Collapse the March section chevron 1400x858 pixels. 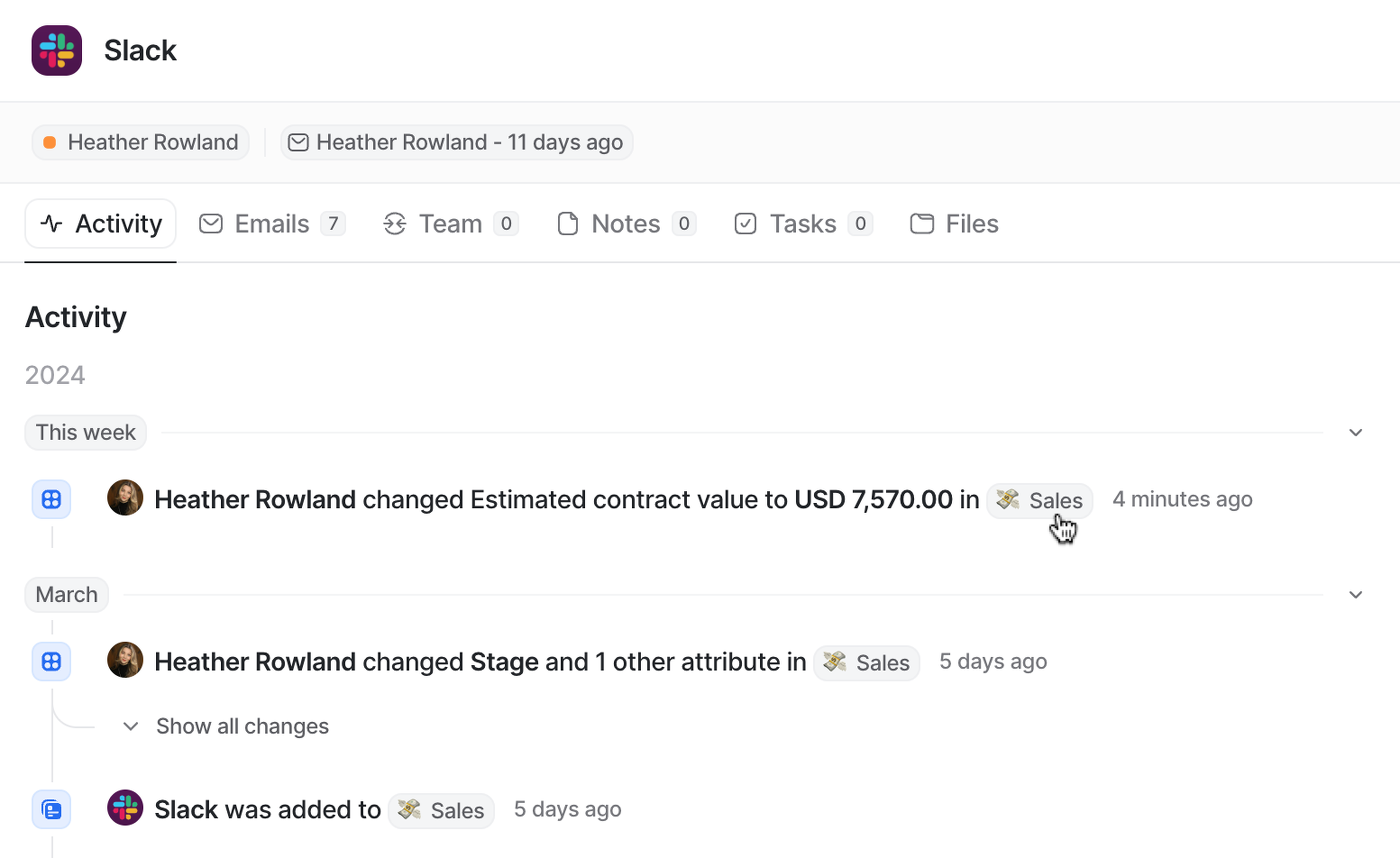point(1356,595)
